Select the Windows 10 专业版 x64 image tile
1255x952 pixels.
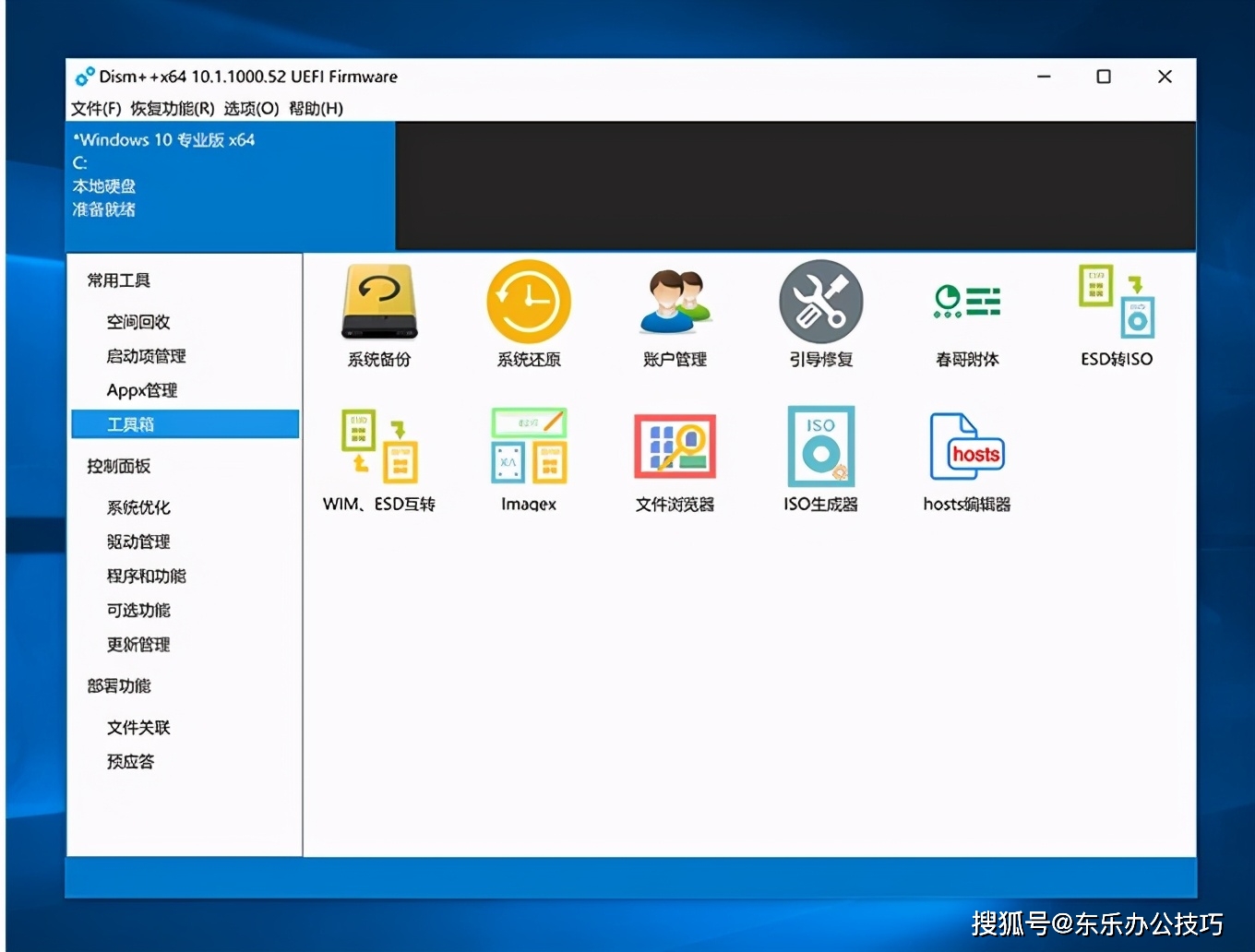231,186
